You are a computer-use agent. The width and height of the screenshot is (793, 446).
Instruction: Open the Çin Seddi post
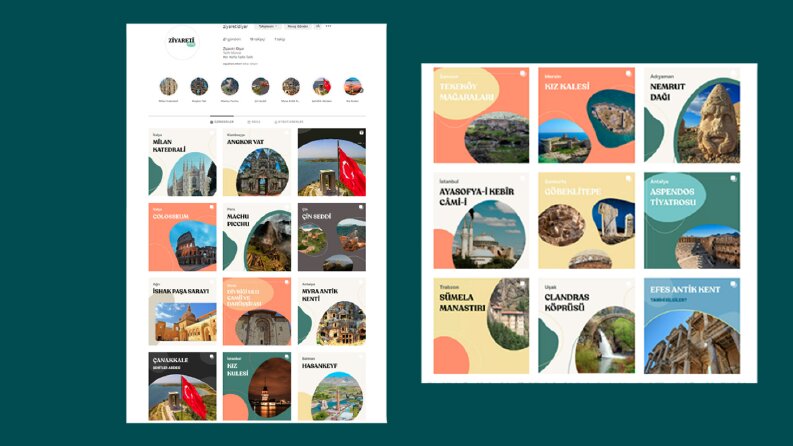[x=332, y=237]
